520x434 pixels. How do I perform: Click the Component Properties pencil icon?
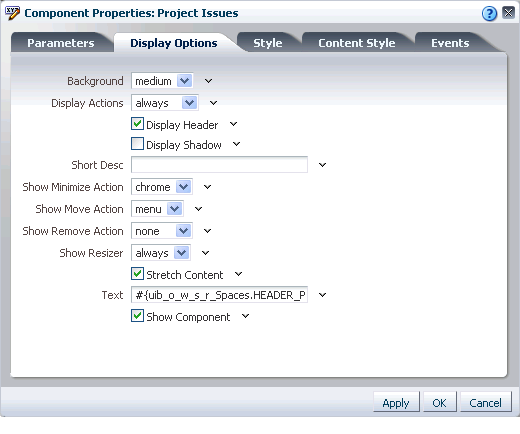coord(12,13)
